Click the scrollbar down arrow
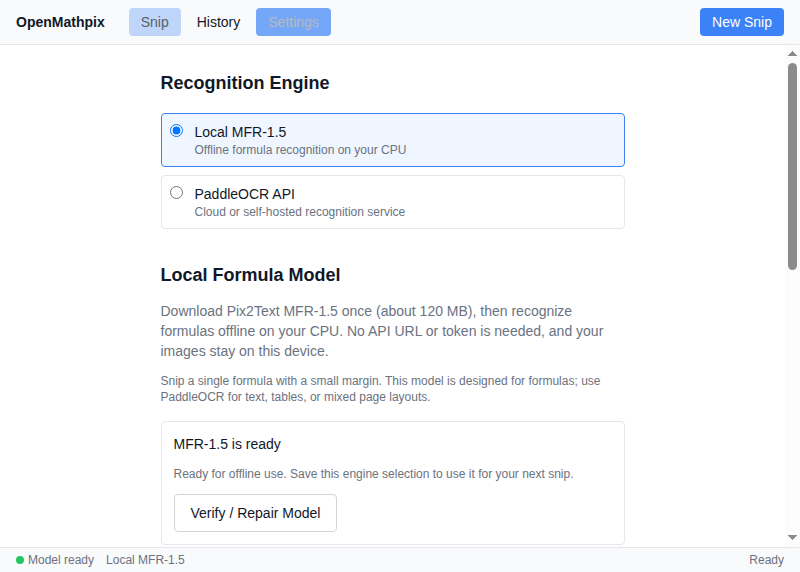Screen dimensions: 800x572 point(792,537)
